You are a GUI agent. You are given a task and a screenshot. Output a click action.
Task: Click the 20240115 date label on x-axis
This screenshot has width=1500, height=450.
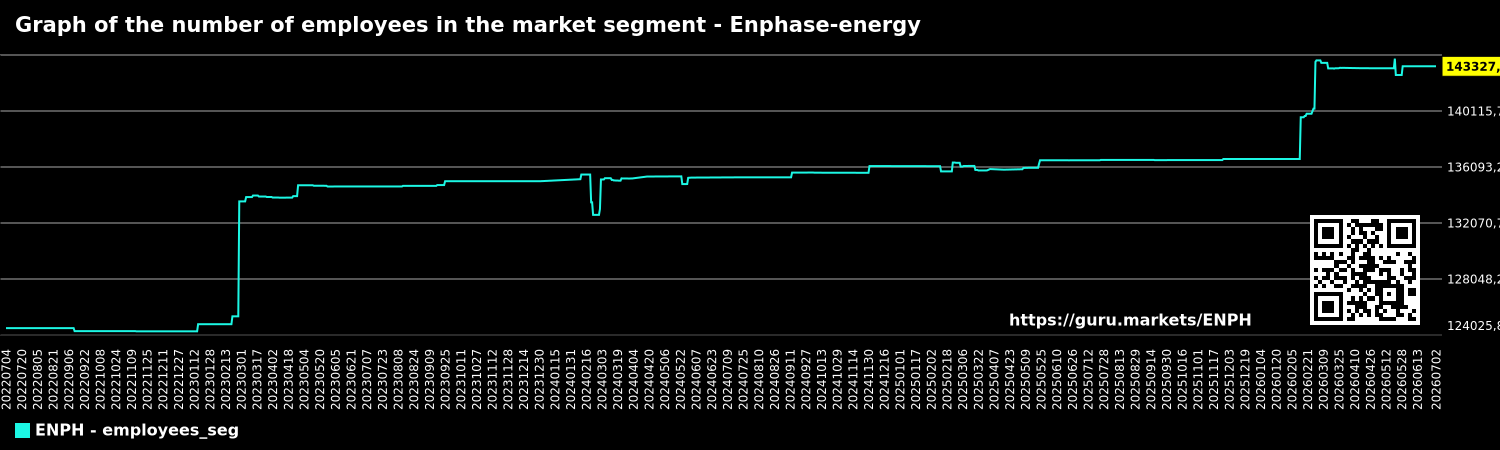click(556, 378)
